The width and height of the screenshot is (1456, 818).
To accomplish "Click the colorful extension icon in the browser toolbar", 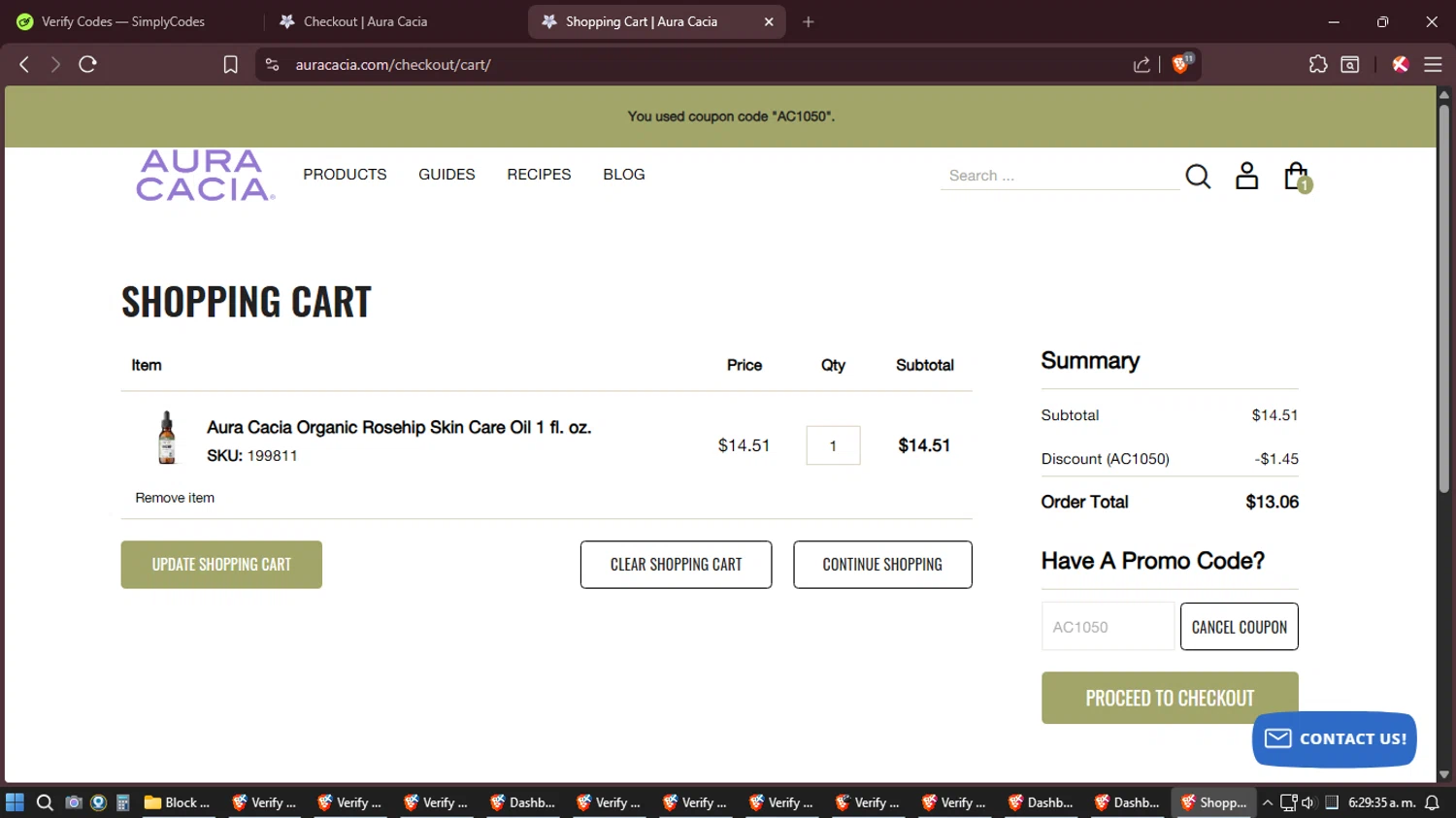I will pyautogui.click(x=1401, y=64).
